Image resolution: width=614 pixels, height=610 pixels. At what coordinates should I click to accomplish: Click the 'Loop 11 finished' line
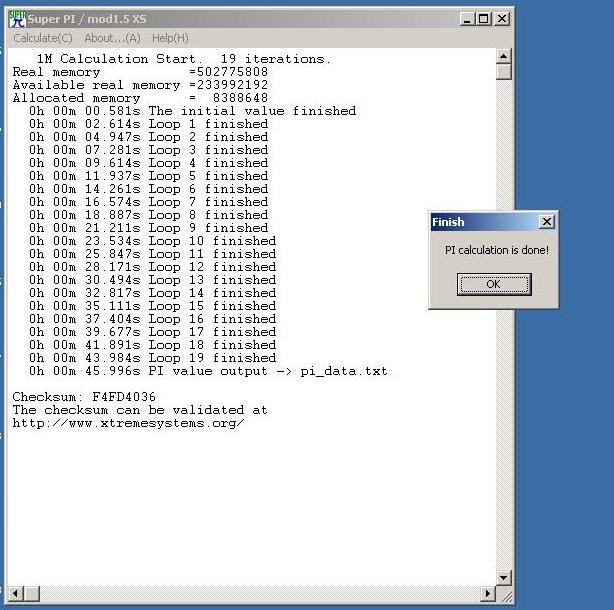pyautogui.click(x=152, y=254)
